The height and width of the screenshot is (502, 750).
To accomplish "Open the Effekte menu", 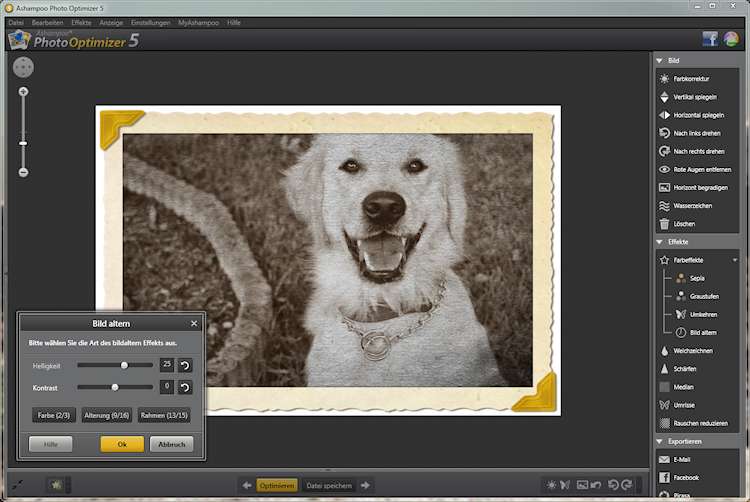I will tap(81, 22).
